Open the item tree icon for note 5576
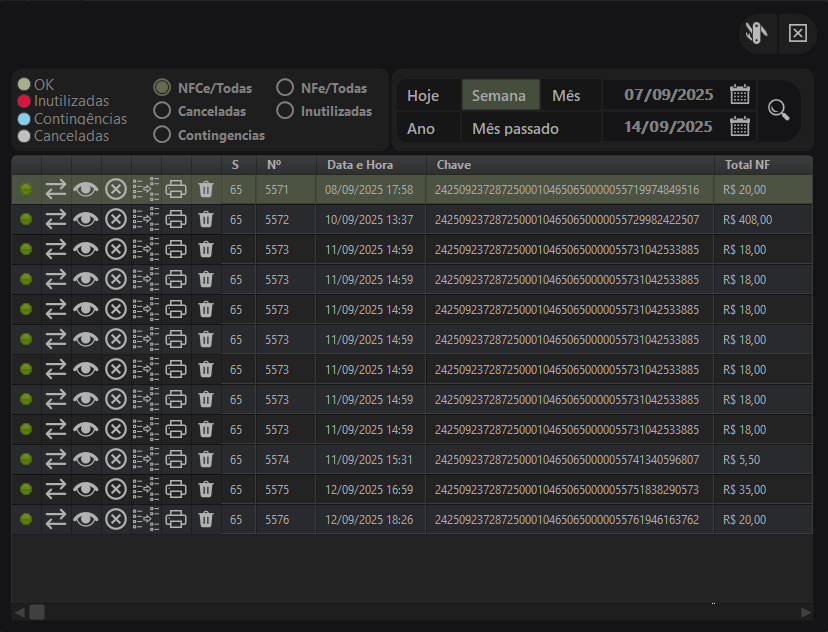The width and height of the screenshot is (828, 632). click(146, 519)
